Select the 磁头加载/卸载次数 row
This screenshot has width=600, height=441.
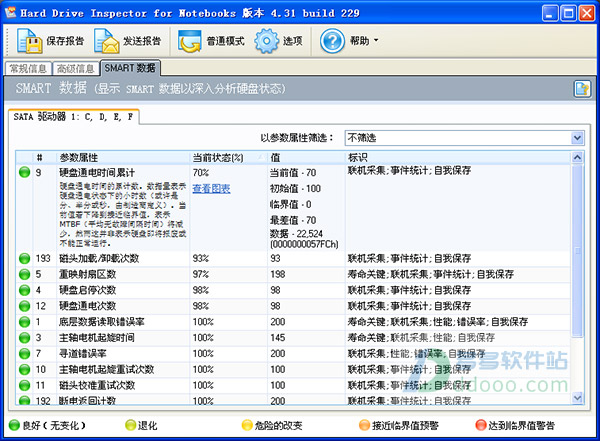coord(293,258)
